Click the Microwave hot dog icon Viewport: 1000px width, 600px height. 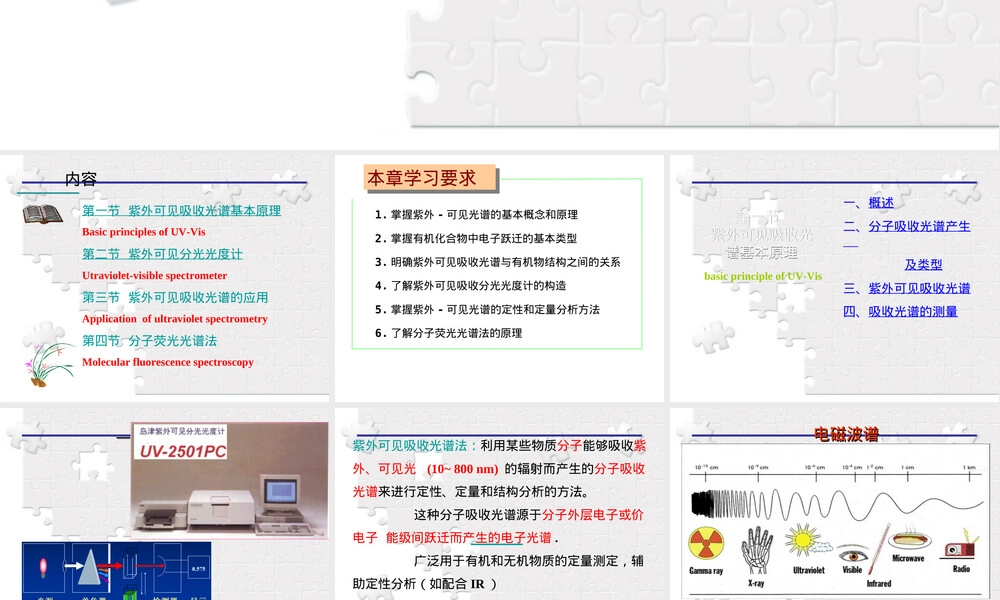click(909, 540)
